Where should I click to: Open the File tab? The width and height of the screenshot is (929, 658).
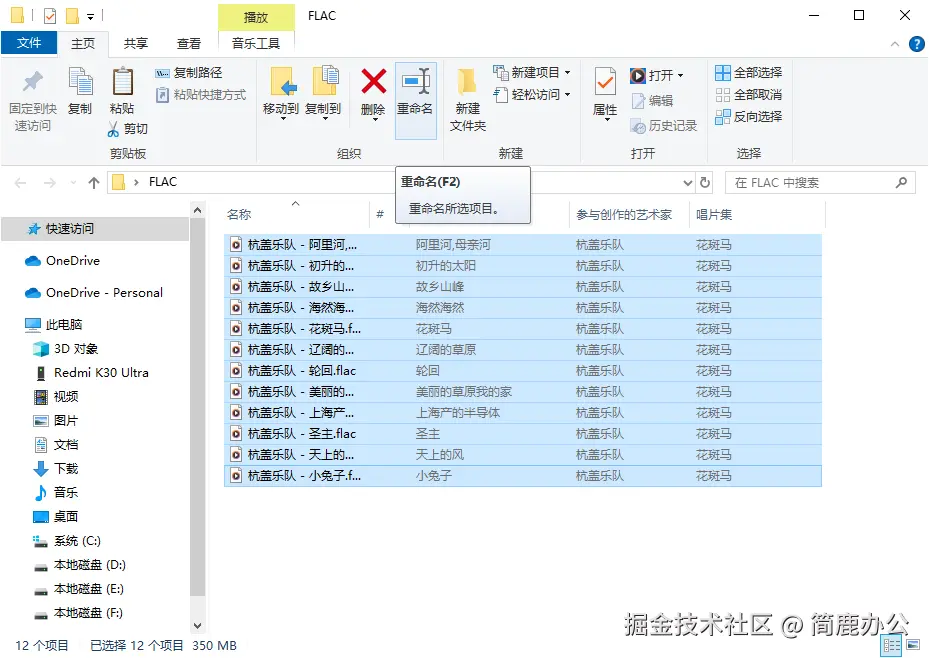tap(29, 43)
